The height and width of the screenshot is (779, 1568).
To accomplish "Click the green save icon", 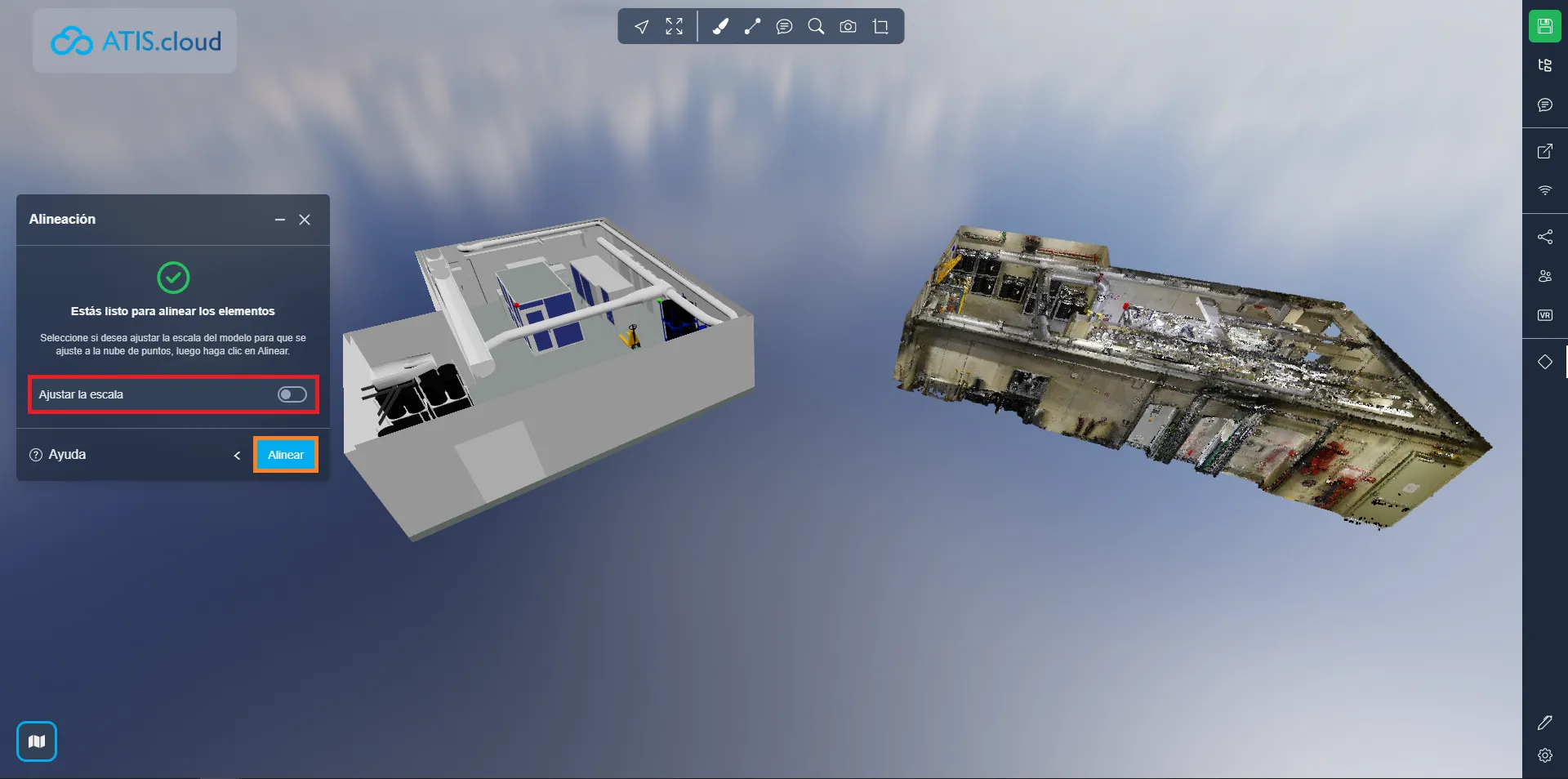I will point(1545,26).
